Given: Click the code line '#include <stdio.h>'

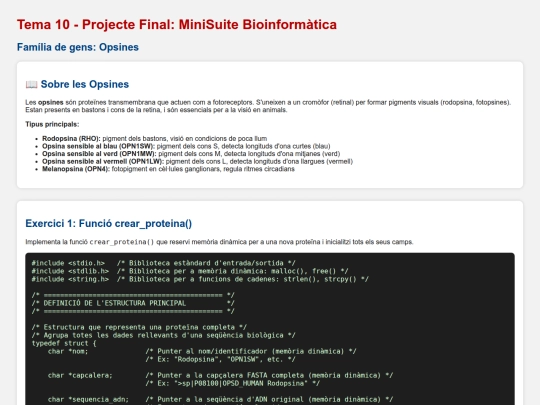Looking at the screenshot, I should pos(68,263).
